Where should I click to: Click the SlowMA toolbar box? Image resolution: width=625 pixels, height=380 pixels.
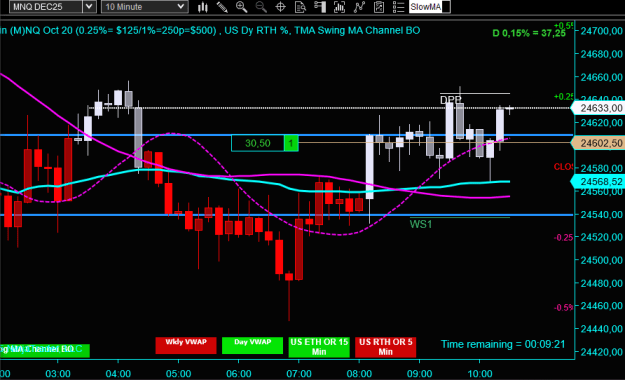point(430,7)
